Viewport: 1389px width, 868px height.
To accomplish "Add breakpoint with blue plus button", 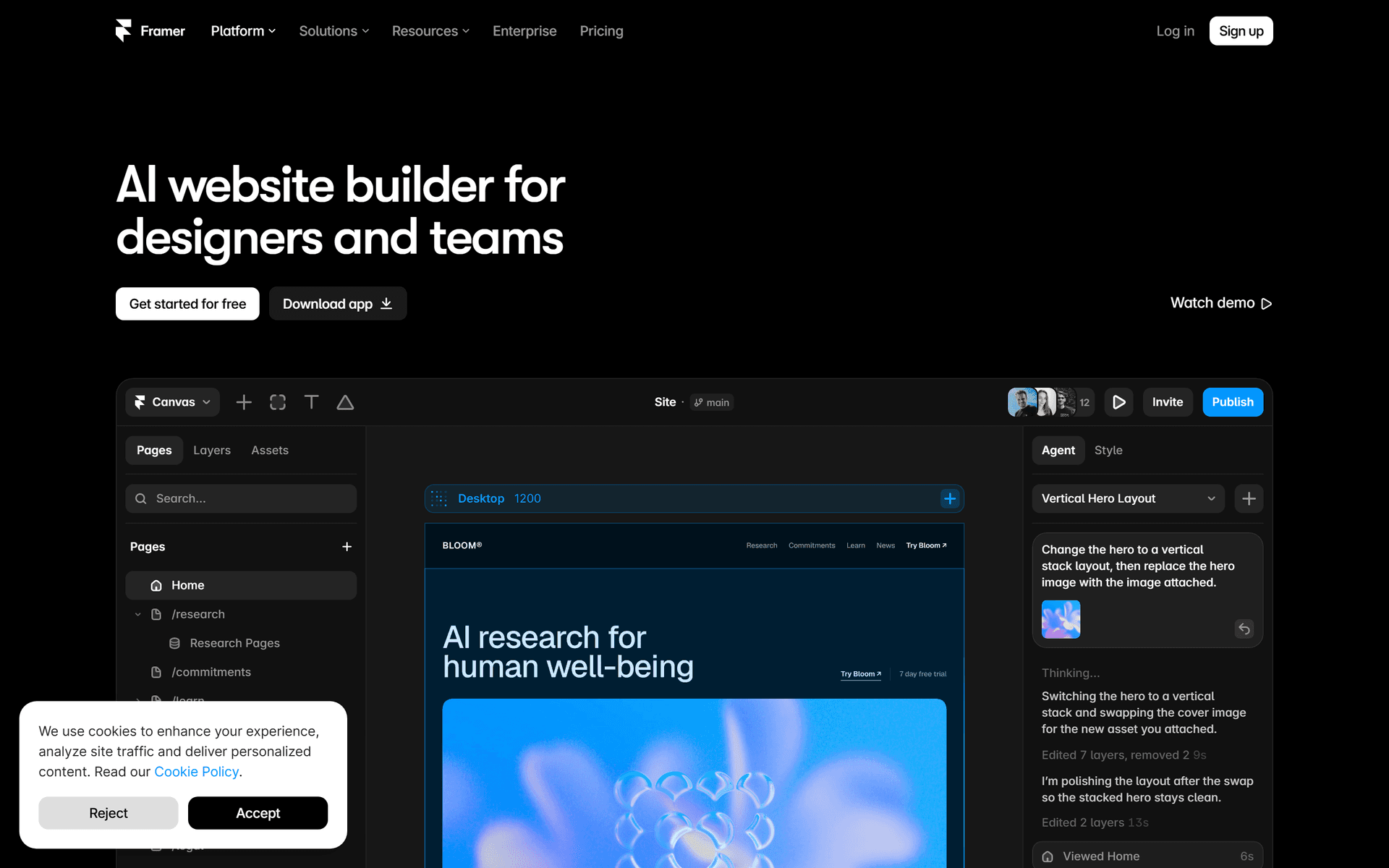I will [x=950, y=498].
